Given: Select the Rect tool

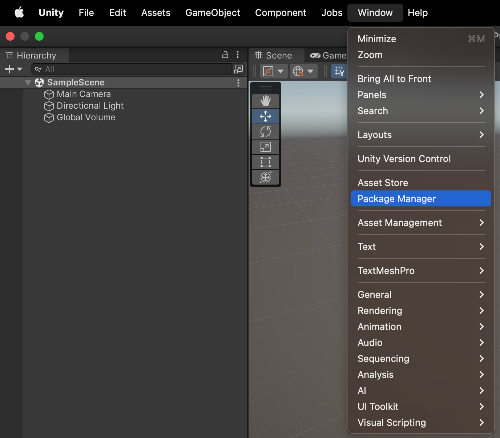Looking at the screenshot, I should [x=265, y=162].
